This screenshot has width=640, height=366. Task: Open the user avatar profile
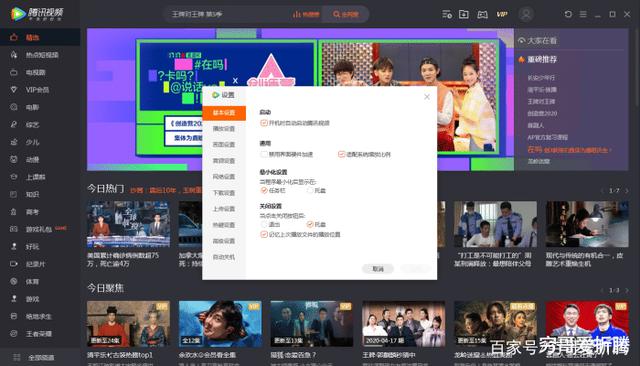pyautogui.click(x=526, y=14)
